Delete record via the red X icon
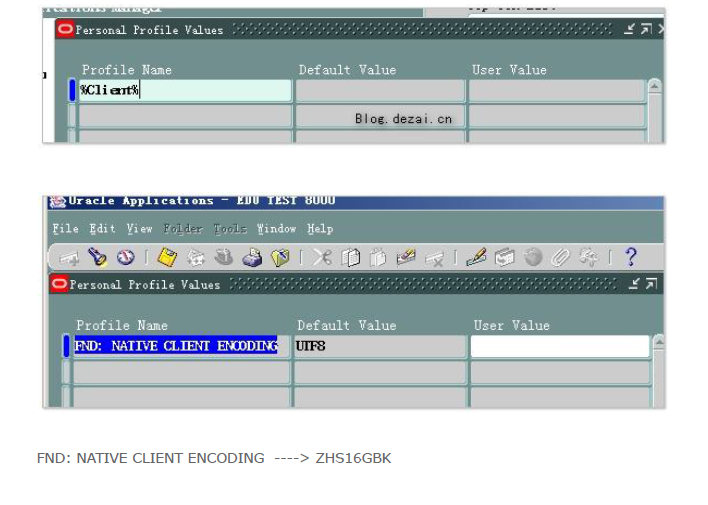This screenshot has height=505, width=708. [x=435, y=259]
